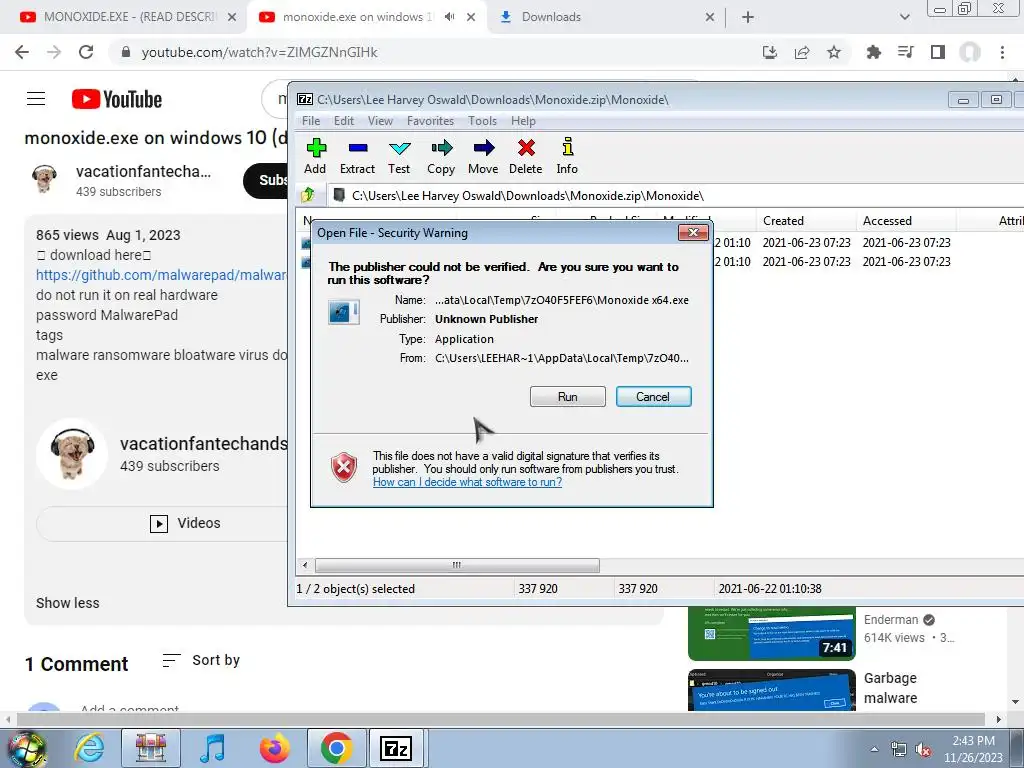This screenshot has height=768, width=1024.
Task: Go up one folder level in 7-Zip
Action: (308, 195)
